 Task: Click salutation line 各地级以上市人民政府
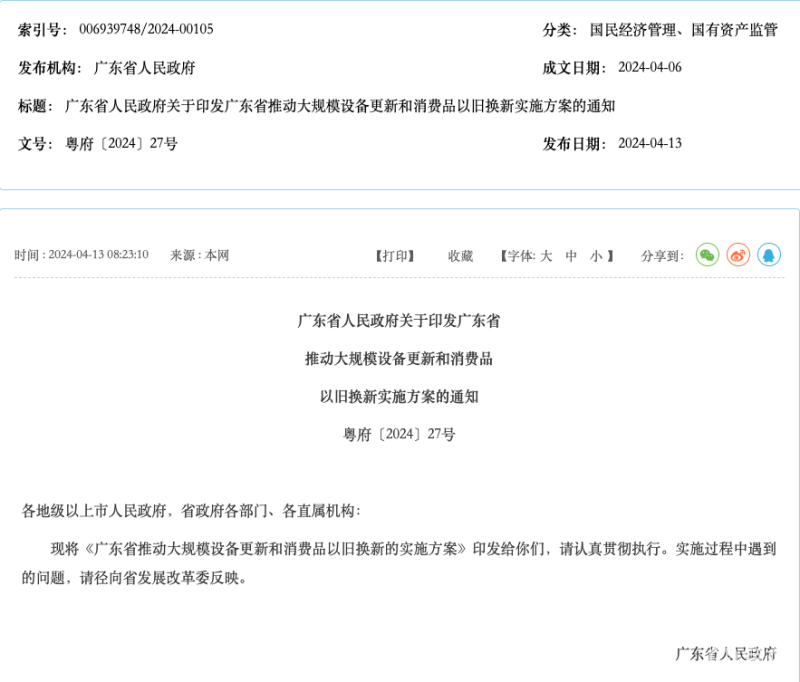click(x=191, y=511)
